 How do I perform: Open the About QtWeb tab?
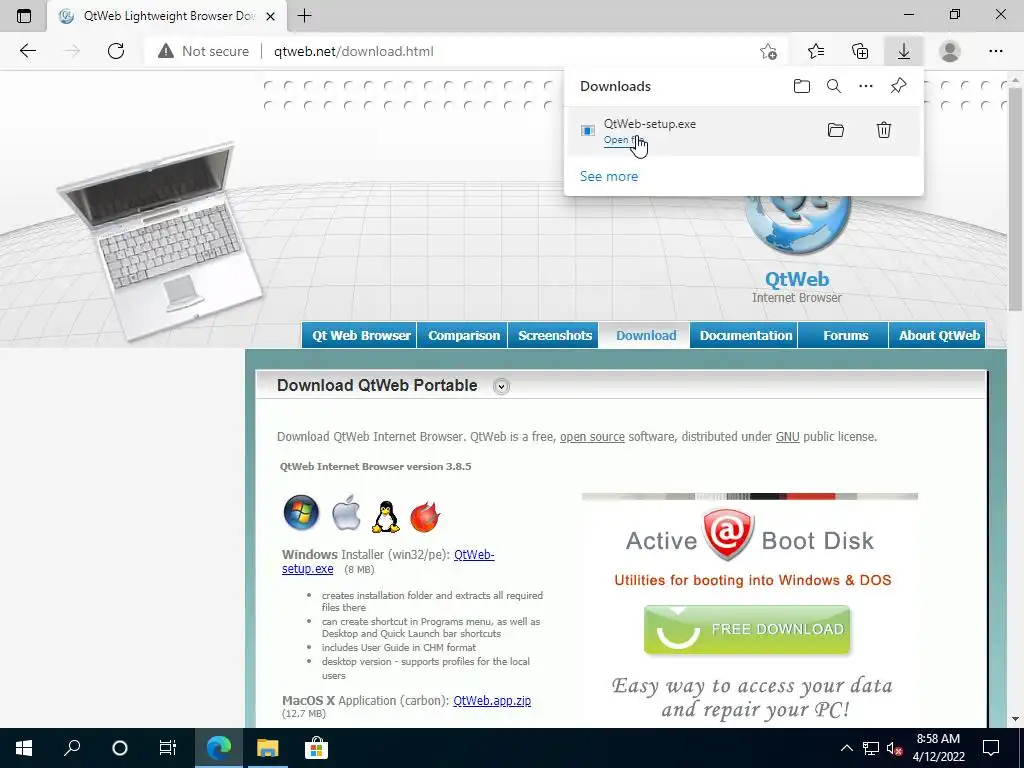point(939,335)
